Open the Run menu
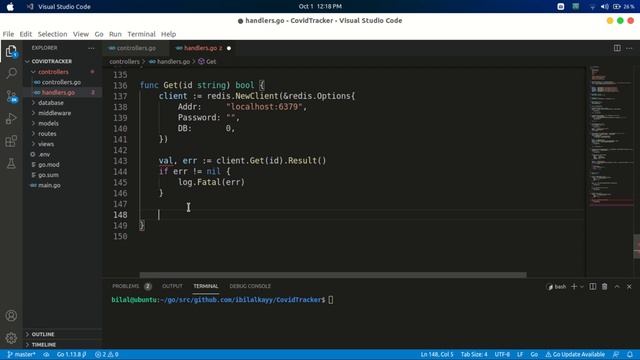Image resolution: width=640 pixels, height=360 pixels. [x=115, y=34]
